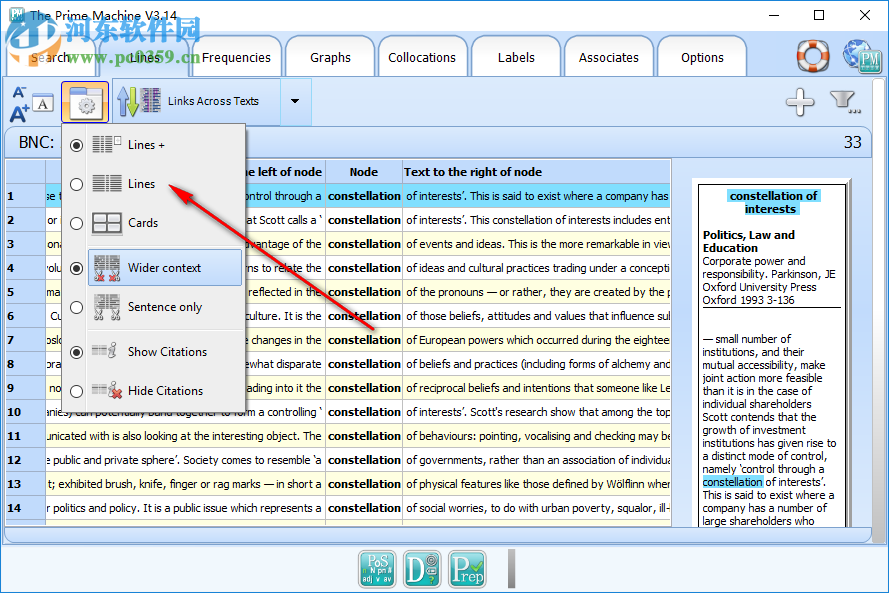Click row 11 left text 'interesting object. The'
This screenshot has width=889, height=593.
pyautogui.click(x=263, y=436)
